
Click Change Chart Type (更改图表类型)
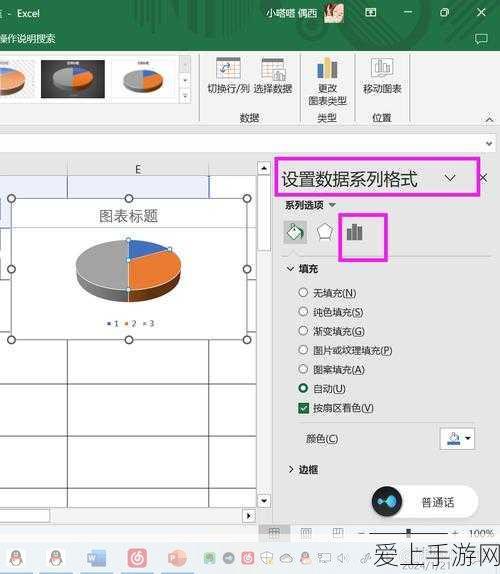click(x=327, y=81)
